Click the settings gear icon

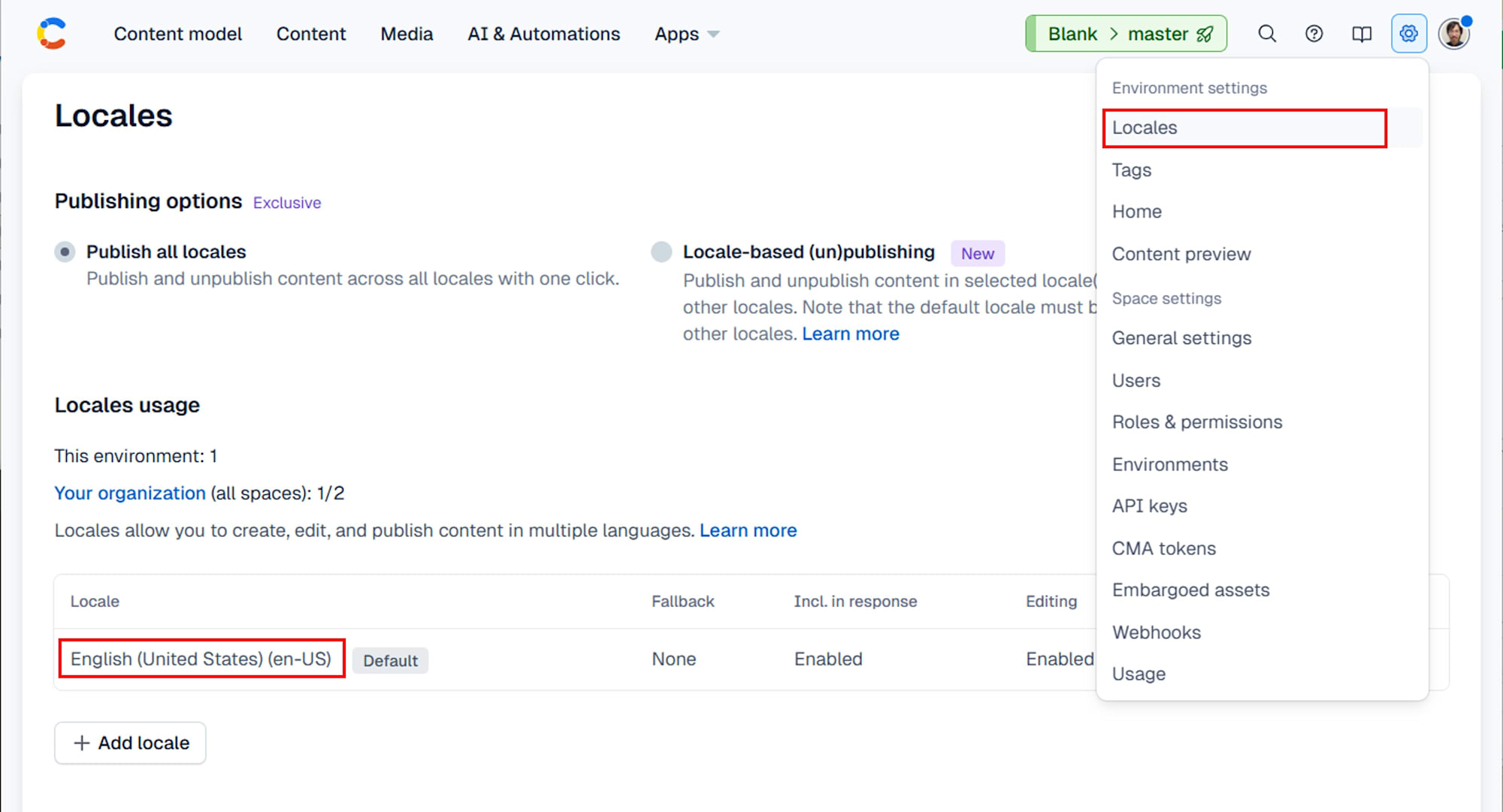[1408, 34]
